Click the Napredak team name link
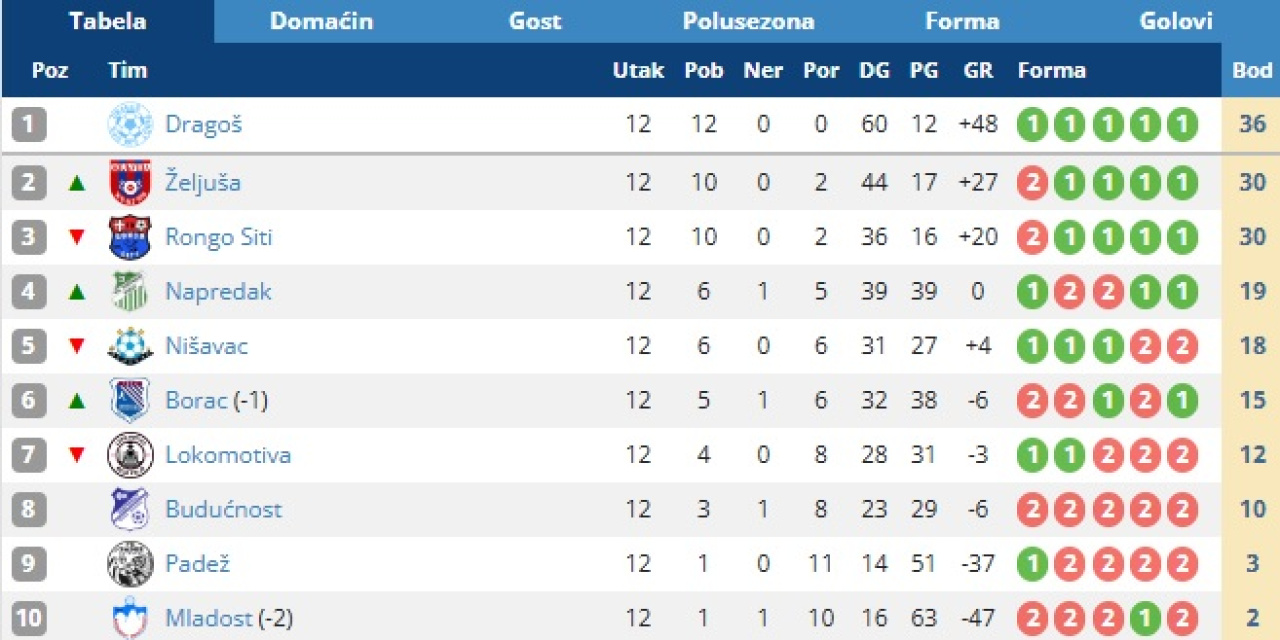 point(218,291)
